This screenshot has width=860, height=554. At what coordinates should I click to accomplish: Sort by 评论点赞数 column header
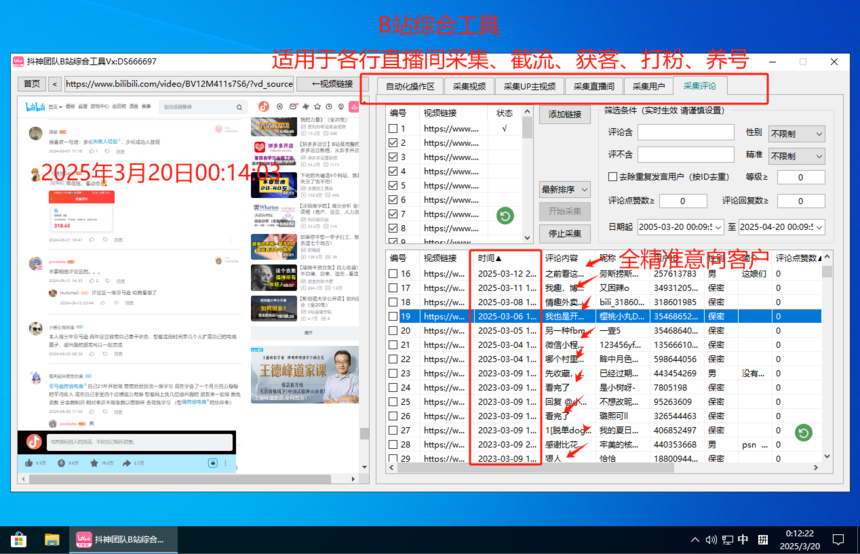(x=797, y=258)
